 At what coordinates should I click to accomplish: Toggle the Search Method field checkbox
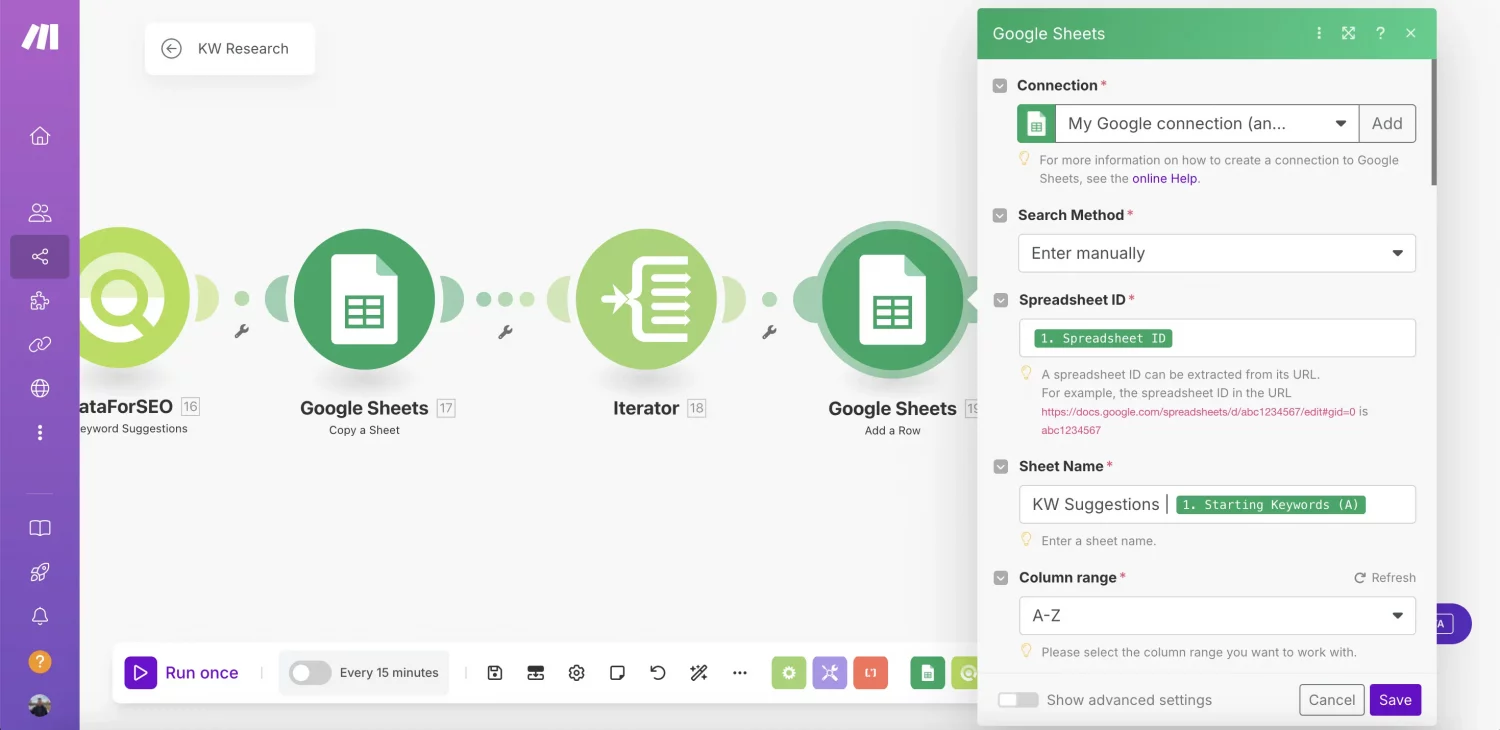(x=999, y=215)
